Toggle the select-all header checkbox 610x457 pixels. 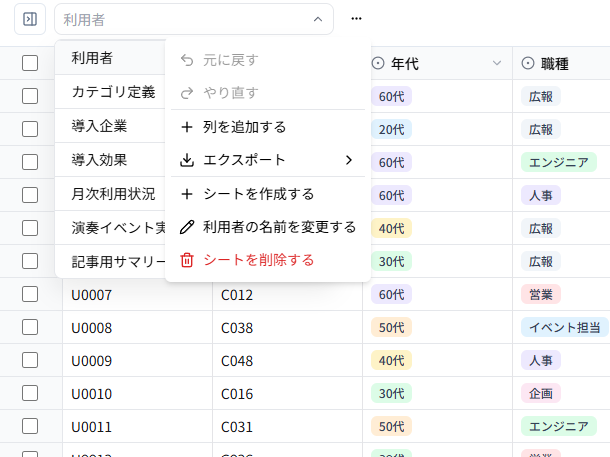pos(30,63)
